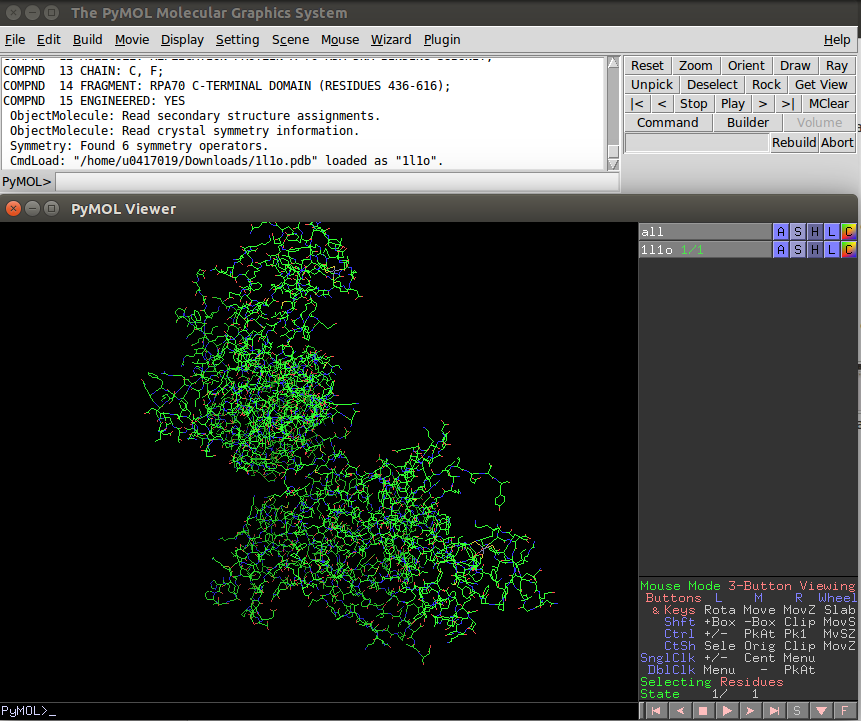Open the Scene menu
This screenshot has height=721, width=861.
tap(290, 40)
